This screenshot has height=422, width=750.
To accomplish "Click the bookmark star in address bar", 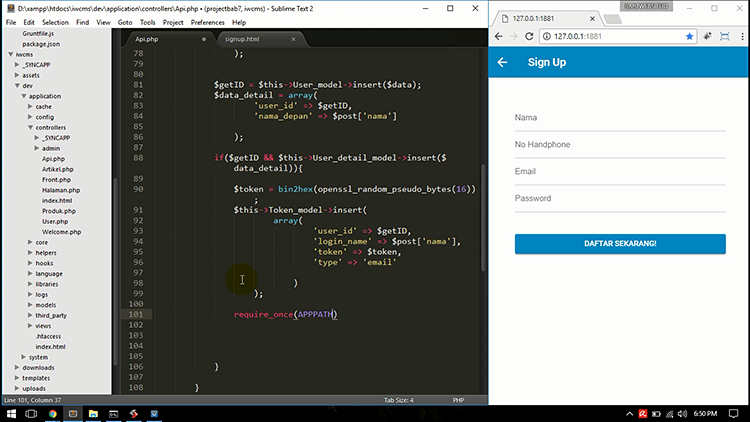I will click(x=689, y=36).
